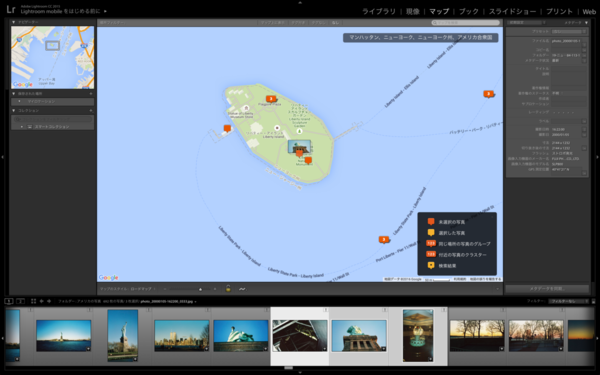Select the grid view icon above filmstrip
This screenshot has height=375, width=600.
click(33, 301)
